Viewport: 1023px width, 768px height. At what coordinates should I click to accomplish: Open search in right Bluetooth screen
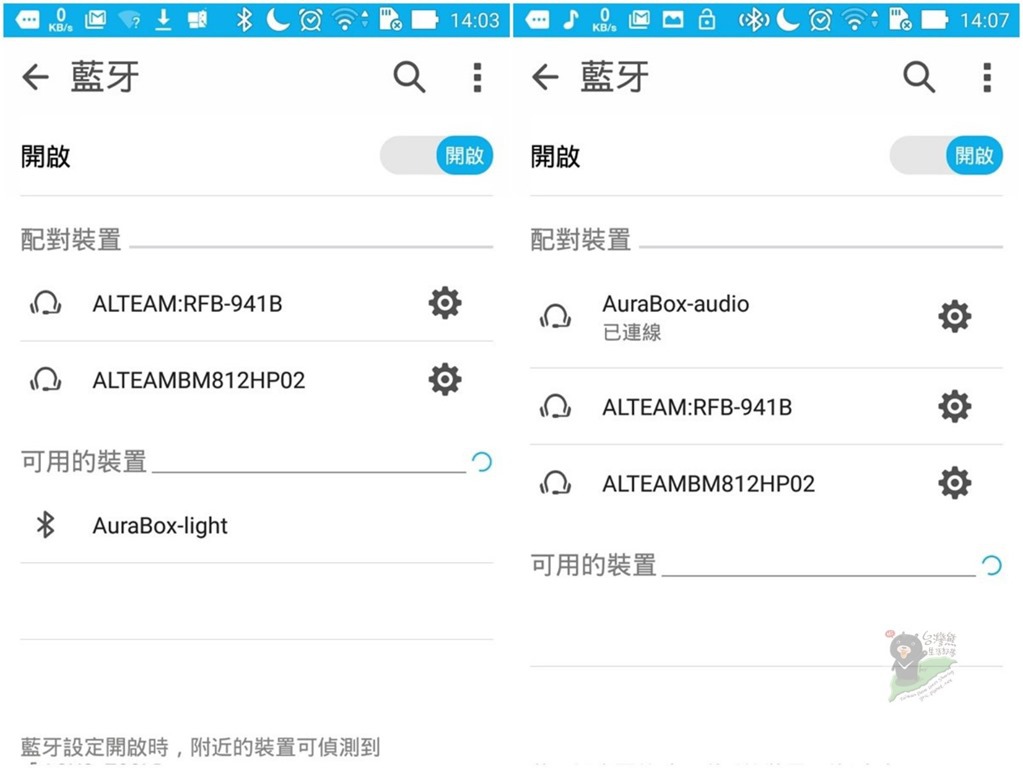click(919, 77)
